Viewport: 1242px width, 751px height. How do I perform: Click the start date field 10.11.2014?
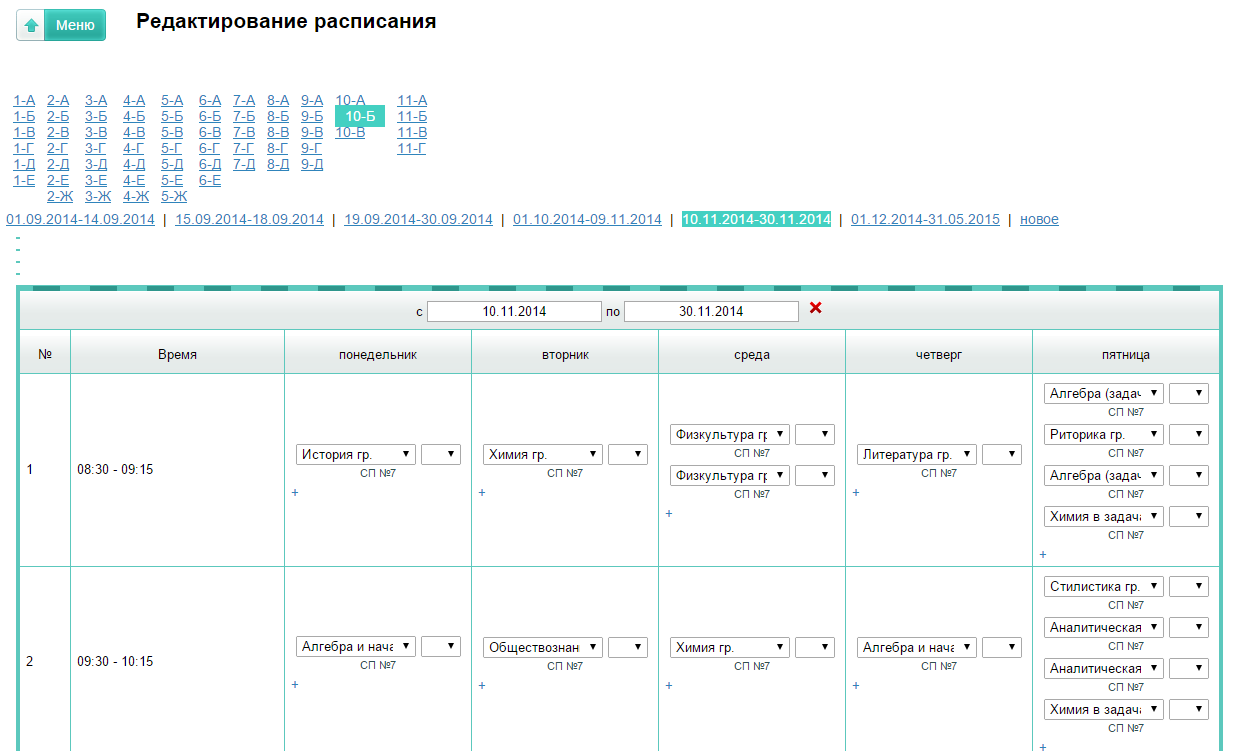(x=514, y=311)
